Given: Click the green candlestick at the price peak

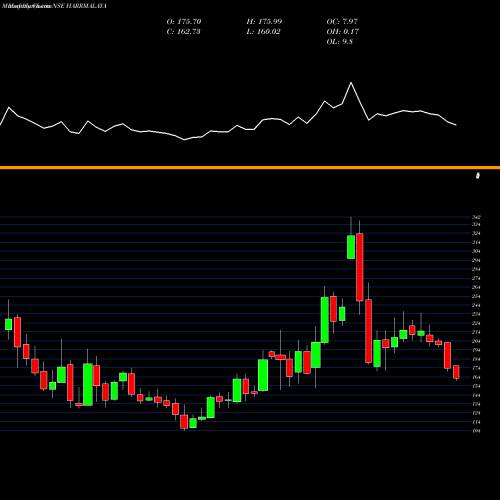Looking at the screenshot, I should tap(351, 247).
